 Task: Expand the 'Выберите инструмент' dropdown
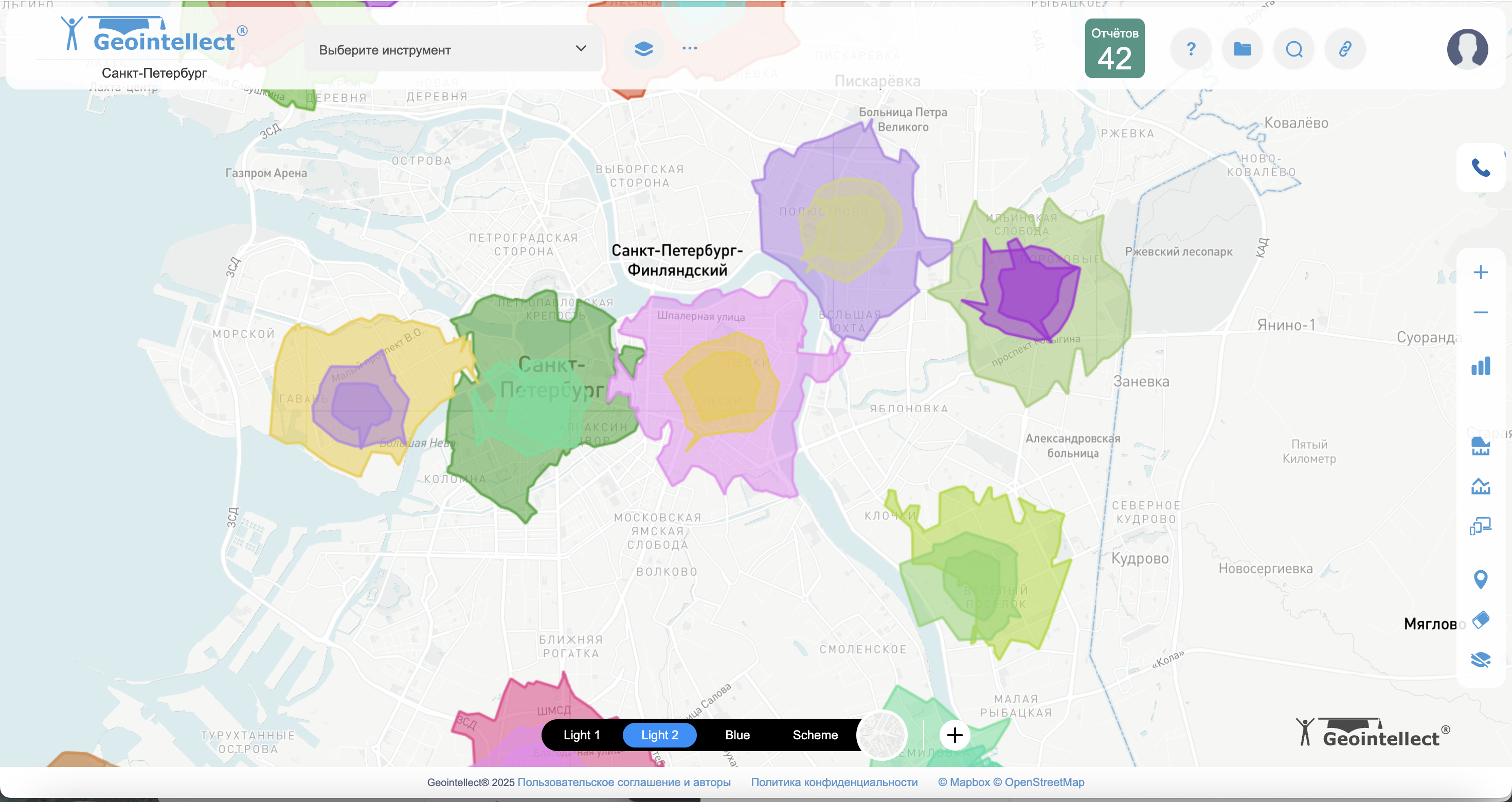(453, 49)
